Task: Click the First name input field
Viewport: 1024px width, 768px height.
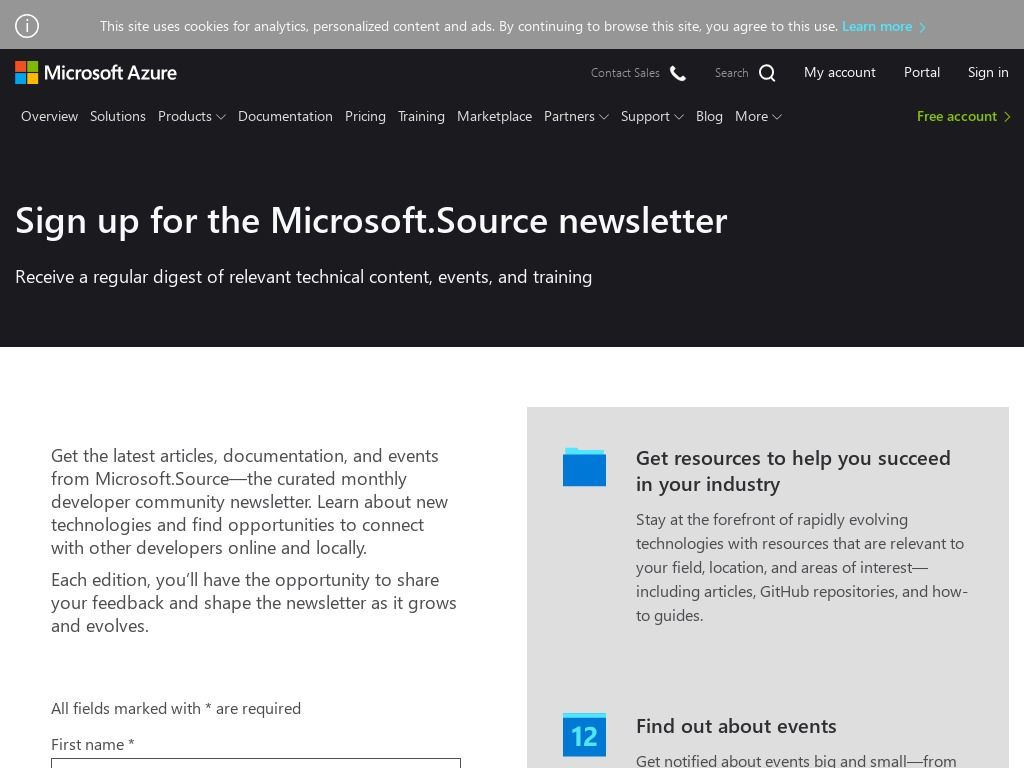Action: point(256,766)
